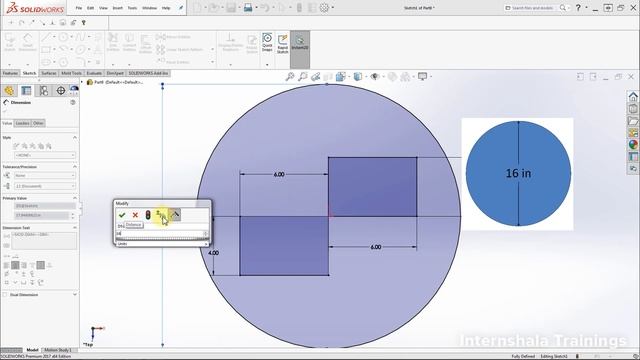The image size is (640, 360).
Task: Open ConfigurationManager tab icon
Action: [x=43, y=90]
